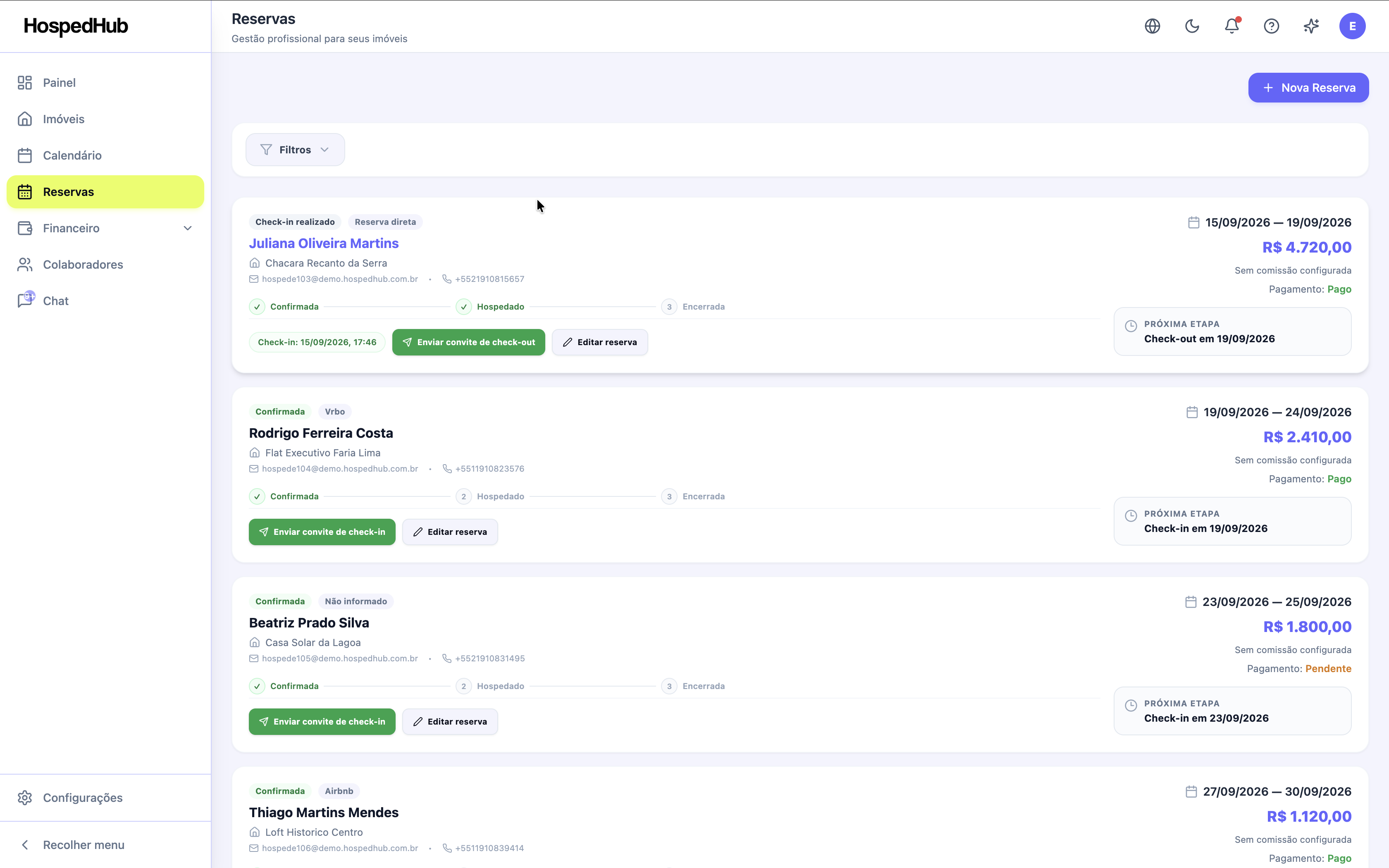
Task: Click Flat Executivo Faria Lima property
Action: pos(322,453)
